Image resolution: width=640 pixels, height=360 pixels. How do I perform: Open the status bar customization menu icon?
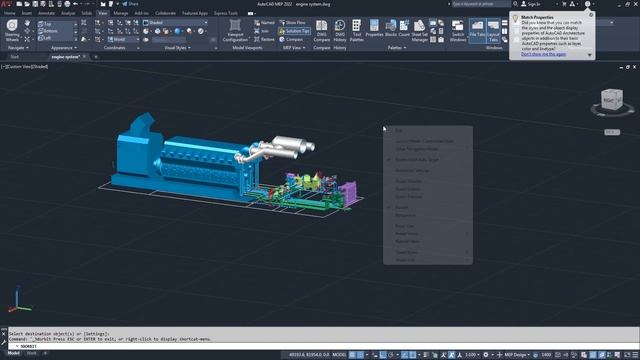[635, 355]
